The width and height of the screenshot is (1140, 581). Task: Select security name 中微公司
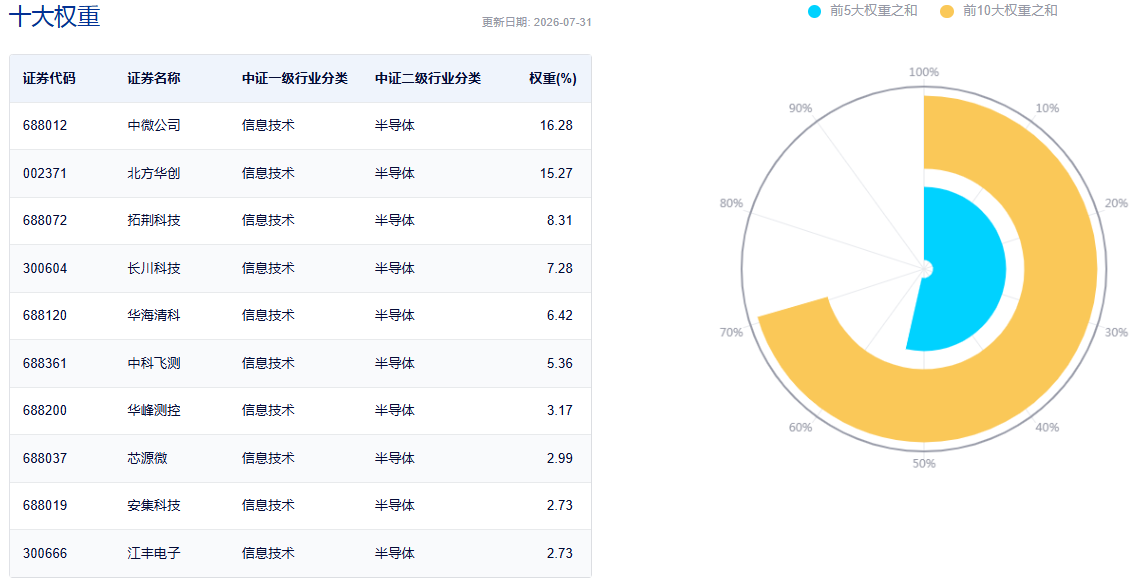[x=154, y=126]
